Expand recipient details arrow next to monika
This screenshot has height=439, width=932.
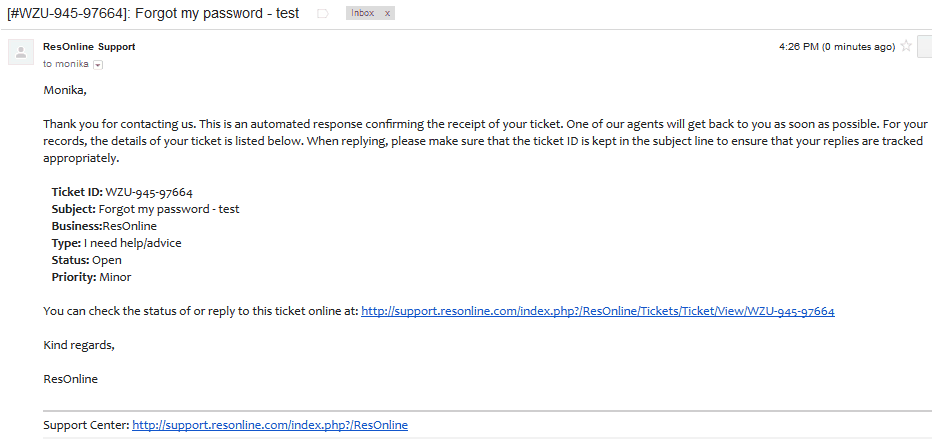98,65
